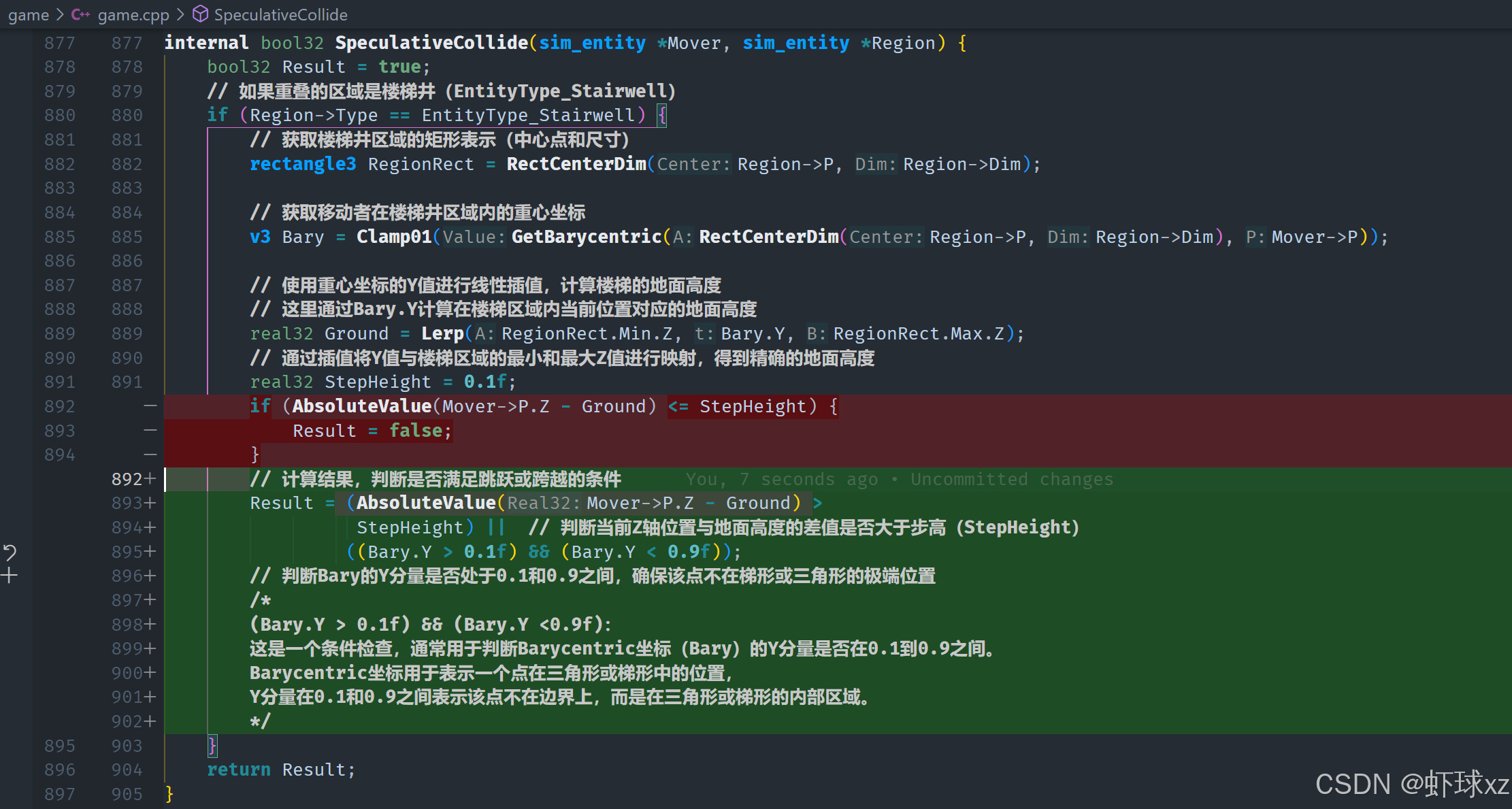1512x809 pixels.
Task: Click RegionRect.Max.Z in the Lerp call
Action: (x=919, y=333)
